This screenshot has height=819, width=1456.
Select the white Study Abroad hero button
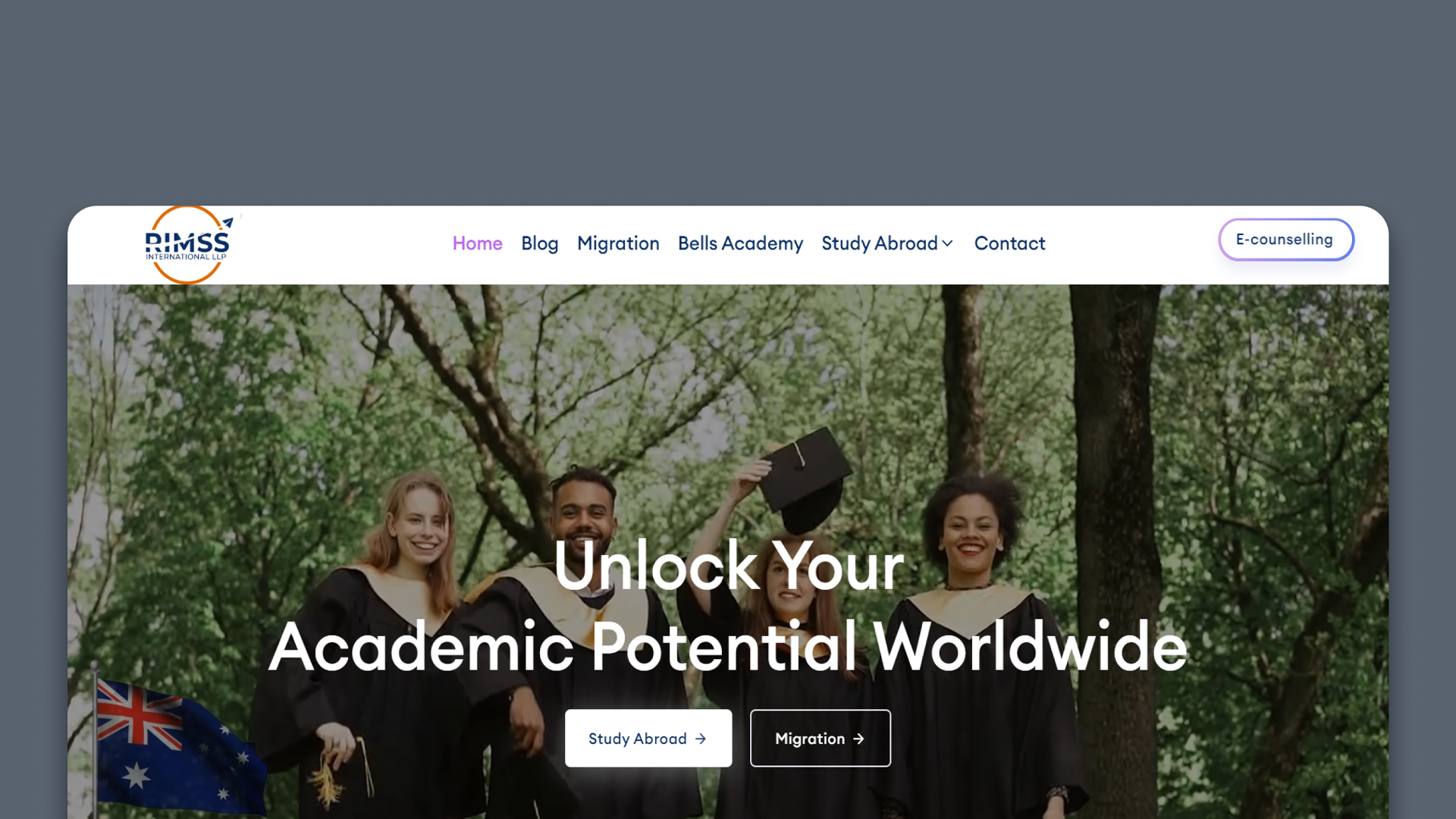point(648,738)
